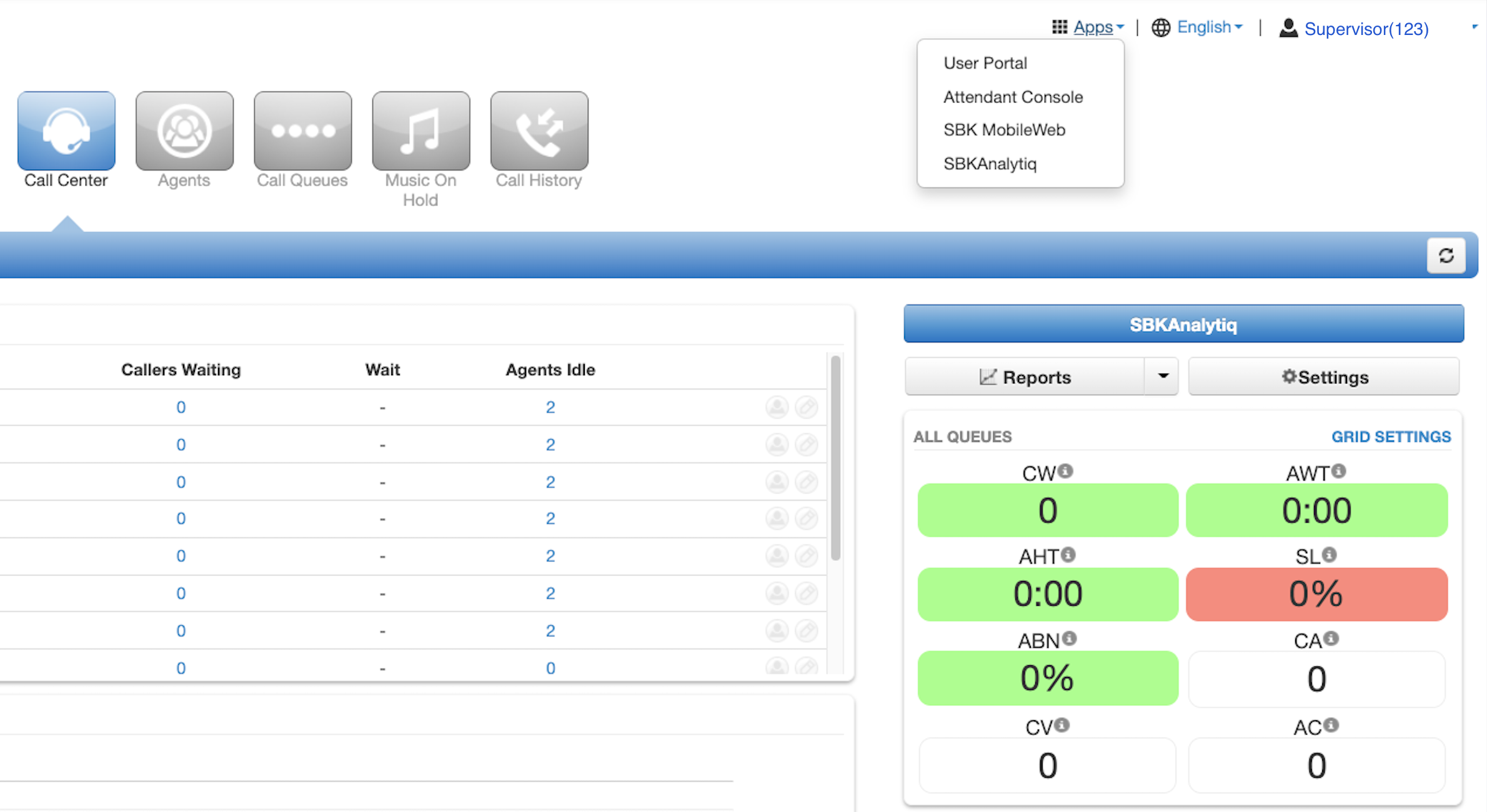Click the white AC tile showing 0
The width and height of the screenshot is (1487, 812).
[1316, 766]
